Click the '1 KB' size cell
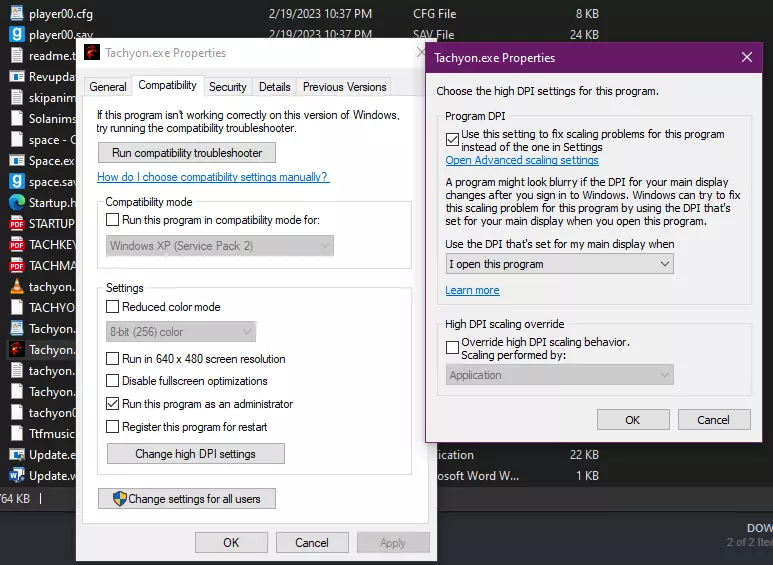This screenshot has width=773, height=565. click(587, 476)
